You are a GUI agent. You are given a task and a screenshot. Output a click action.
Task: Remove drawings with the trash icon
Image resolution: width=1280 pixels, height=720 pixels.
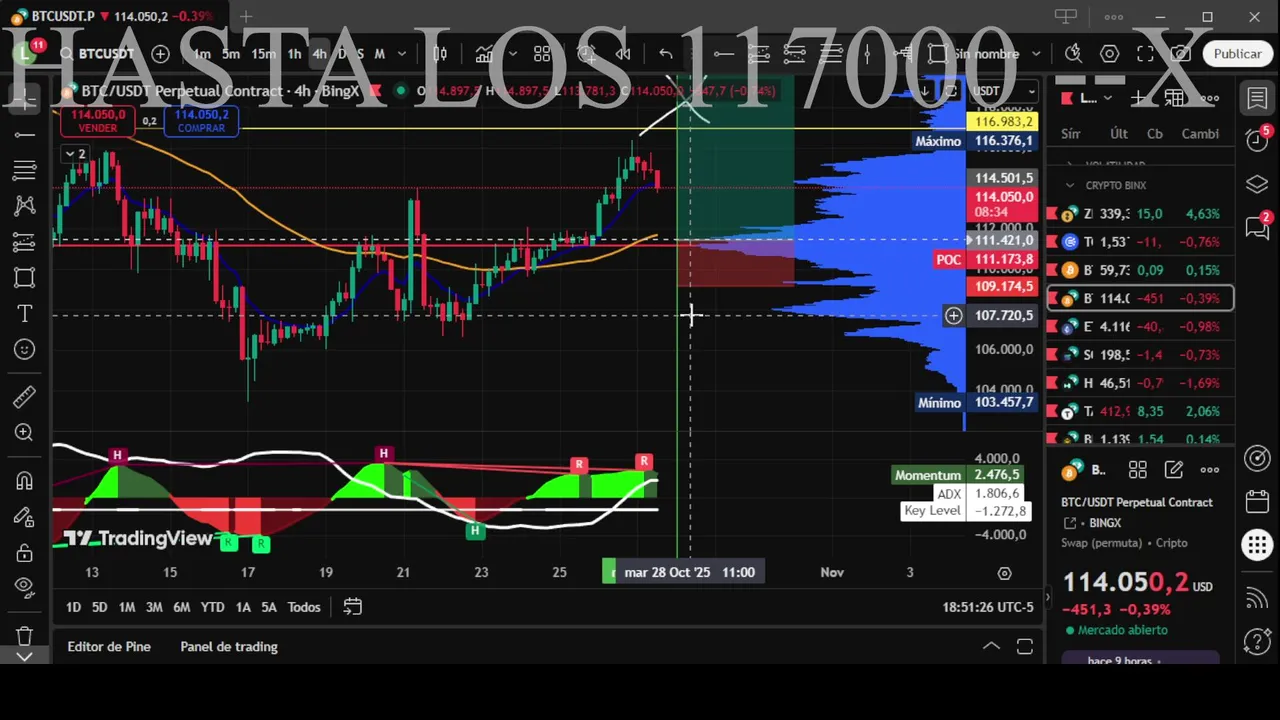click(25, 636)
